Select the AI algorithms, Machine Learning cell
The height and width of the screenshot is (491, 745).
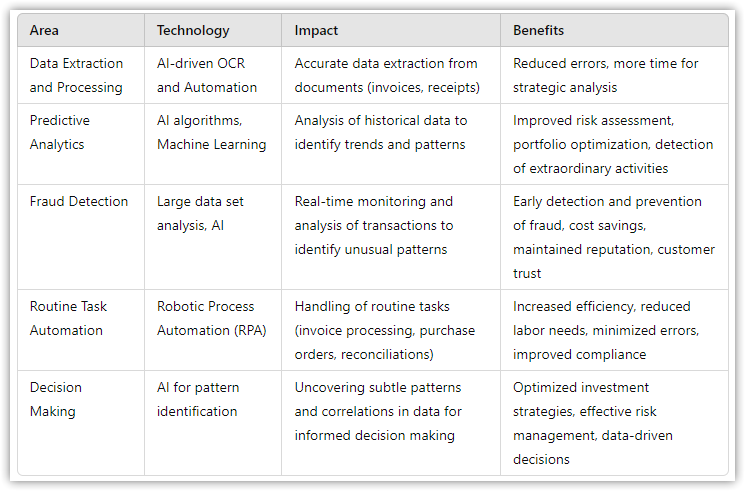(213, 144)
